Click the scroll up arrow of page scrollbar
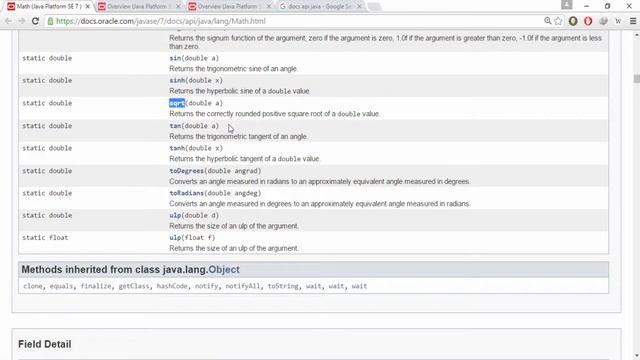 pos(636,36)
